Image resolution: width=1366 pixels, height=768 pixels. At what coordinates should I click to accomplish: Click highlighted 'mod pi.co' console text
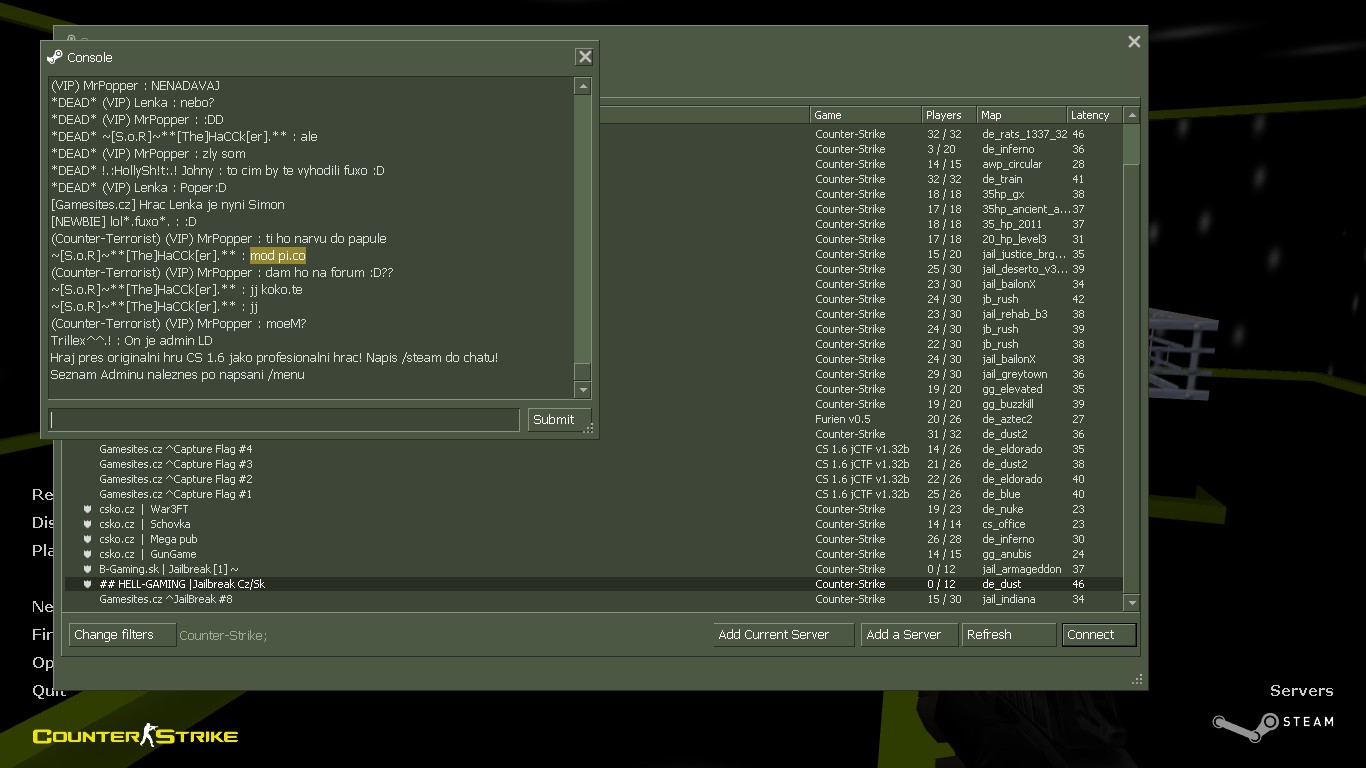[278, 256]
